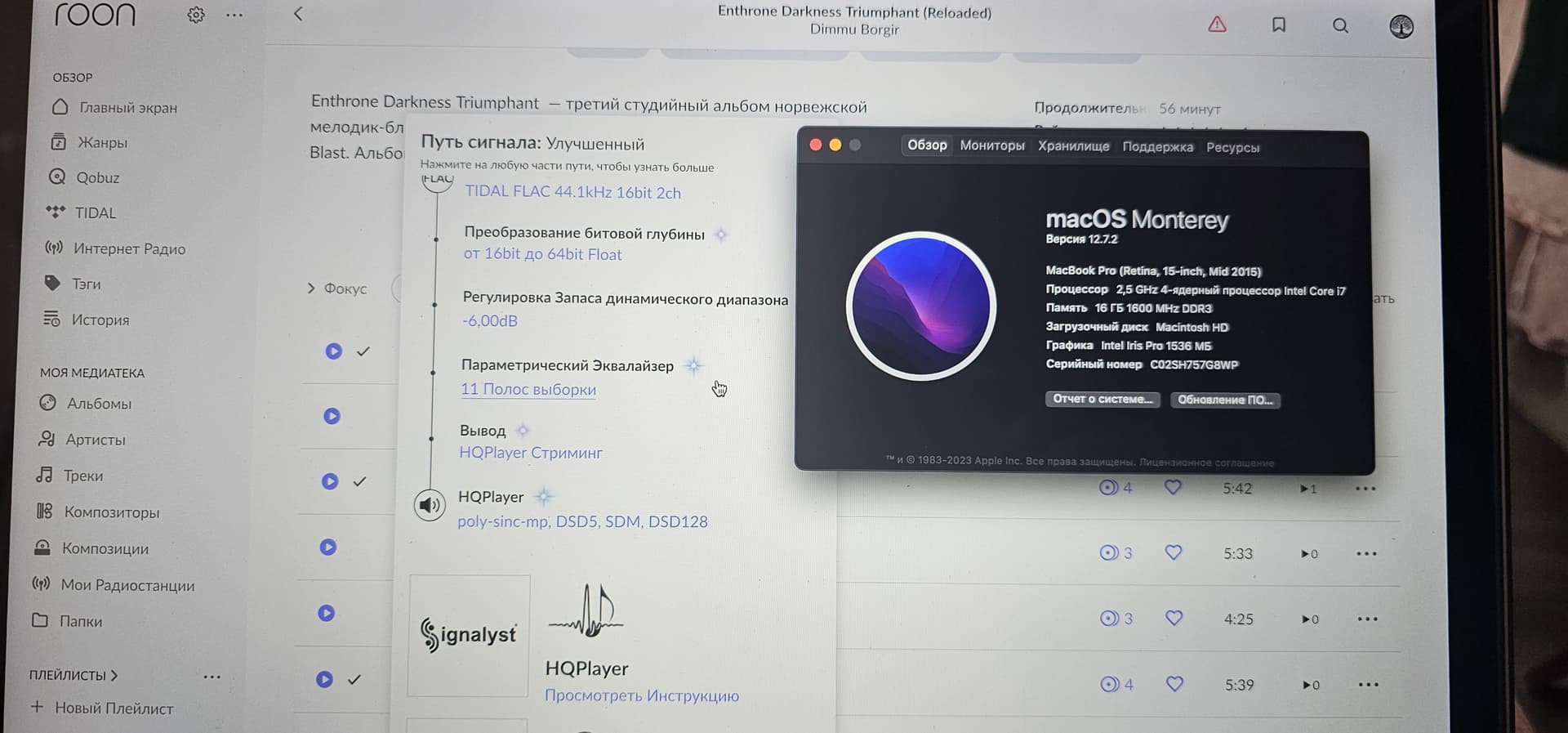Click TIDAL FLAC 44.1kHz 16bit 2ch source
The image size is (1568, 733).
(572, 192)
